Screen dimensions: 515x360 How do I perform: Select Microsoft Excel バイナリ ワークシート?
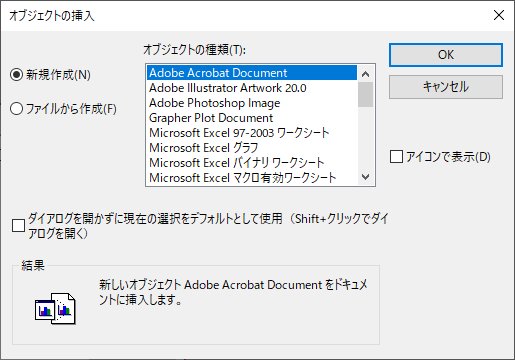tap(252, 163)
